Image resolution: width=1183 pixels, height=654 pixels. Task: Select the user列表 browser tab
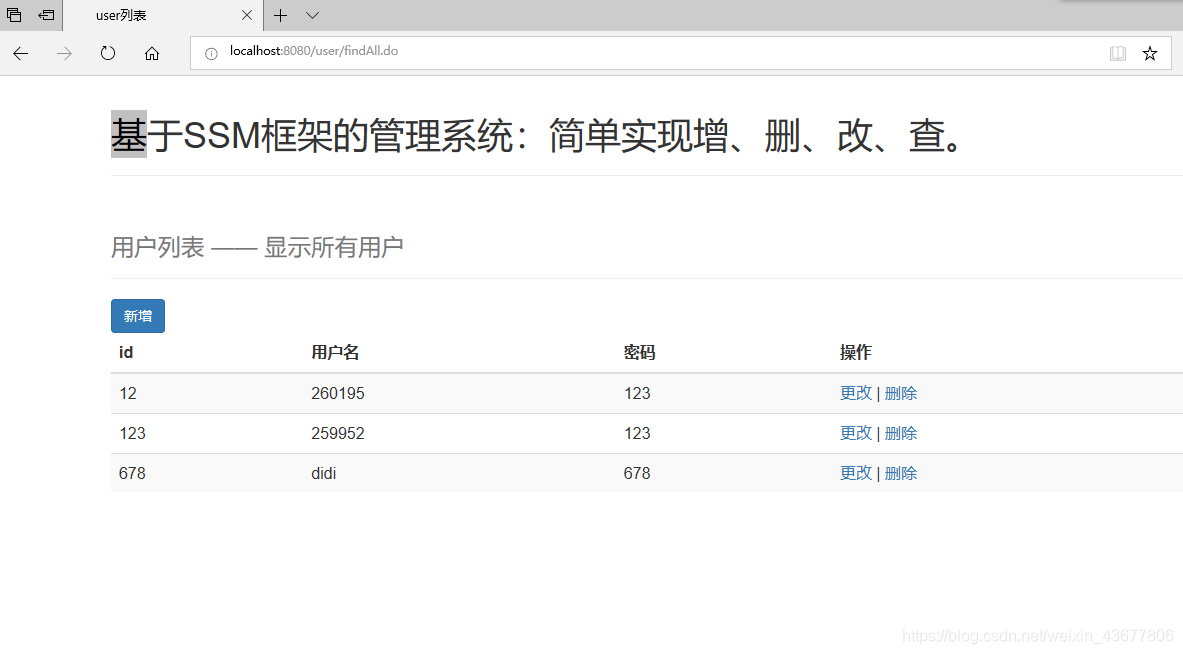click(x=164, y=15)
